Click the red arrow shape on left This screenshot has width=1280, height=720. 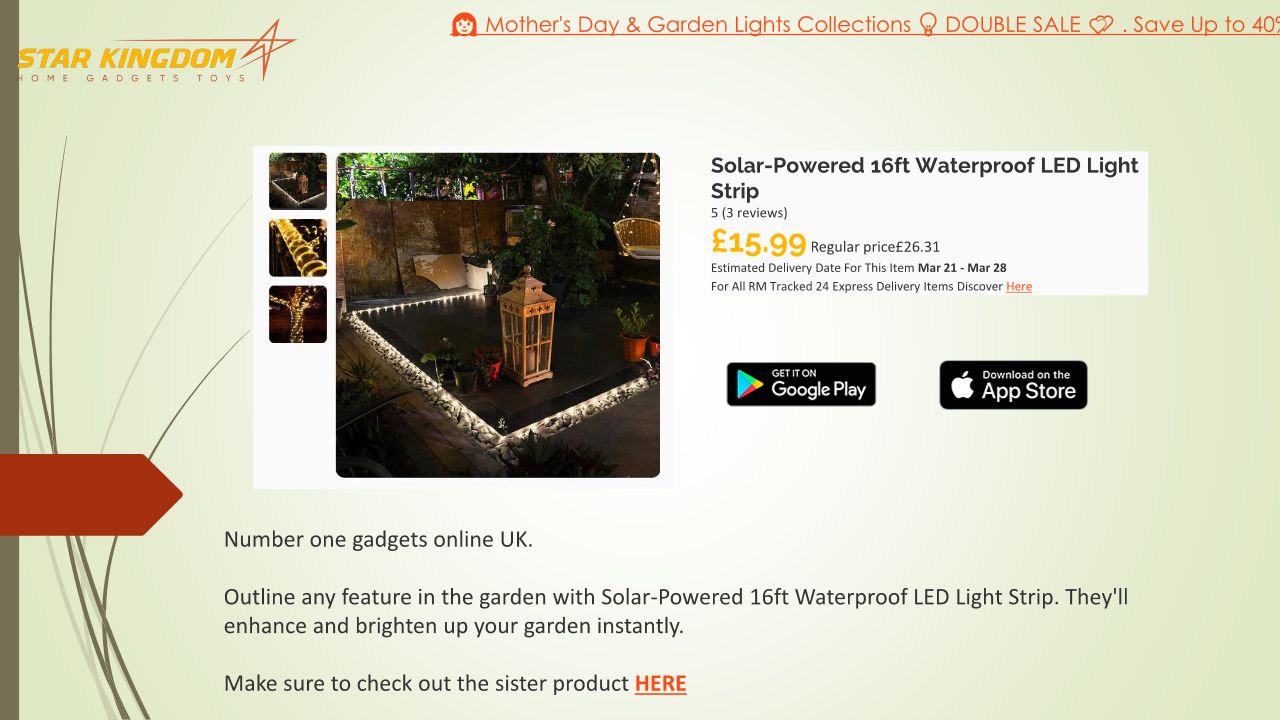(91, 495)
